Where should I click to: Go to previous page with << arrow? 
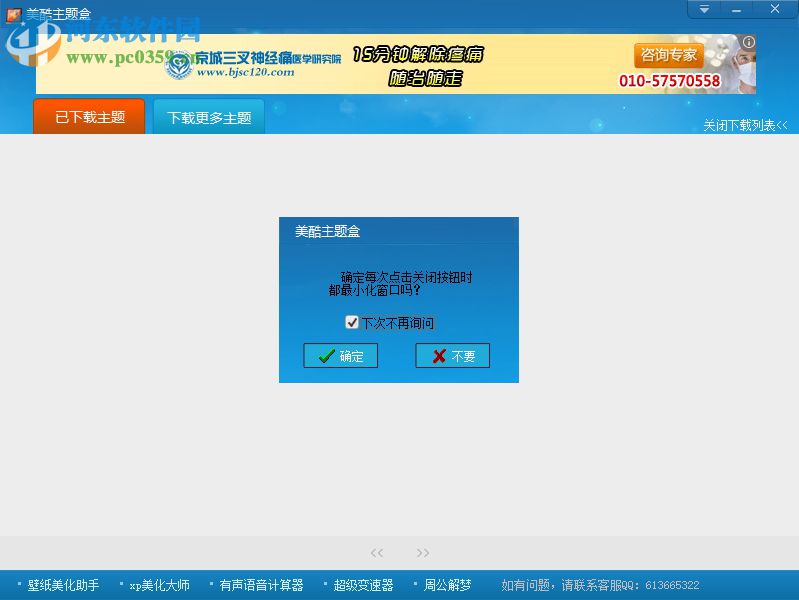coord(377,553)
